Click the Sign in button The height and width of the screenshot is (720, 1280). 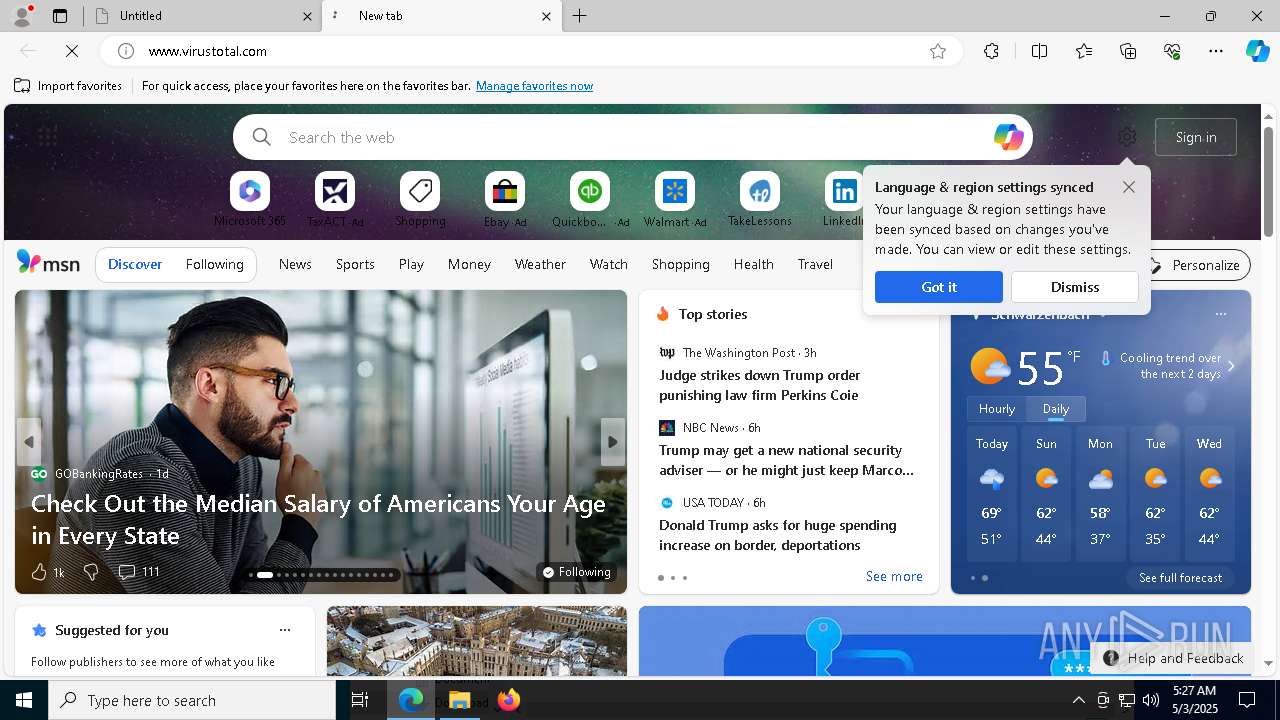click(1196, 137)
